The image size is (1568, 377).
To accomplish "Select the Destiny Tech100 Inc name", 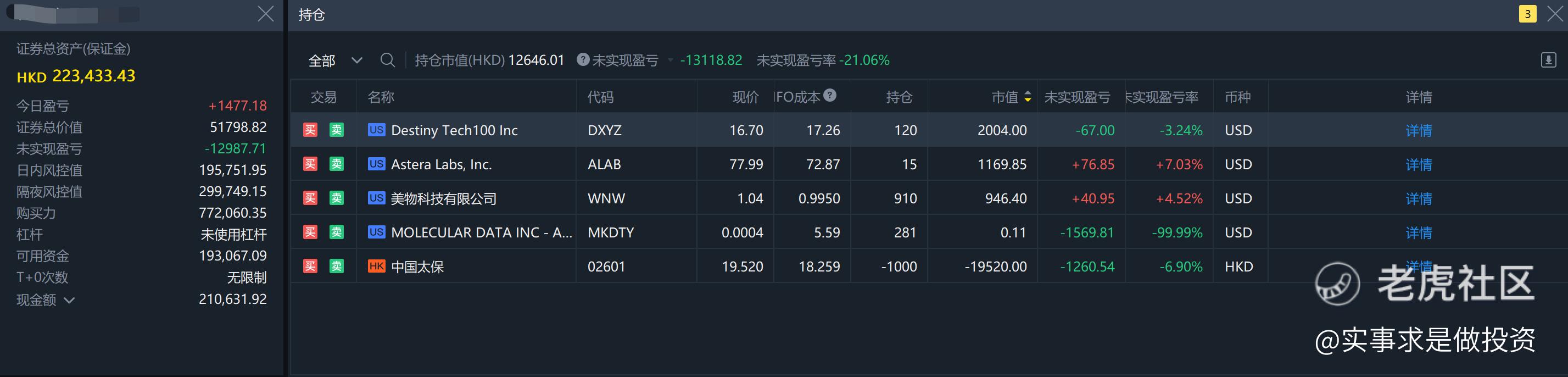I will pos(454,130).
